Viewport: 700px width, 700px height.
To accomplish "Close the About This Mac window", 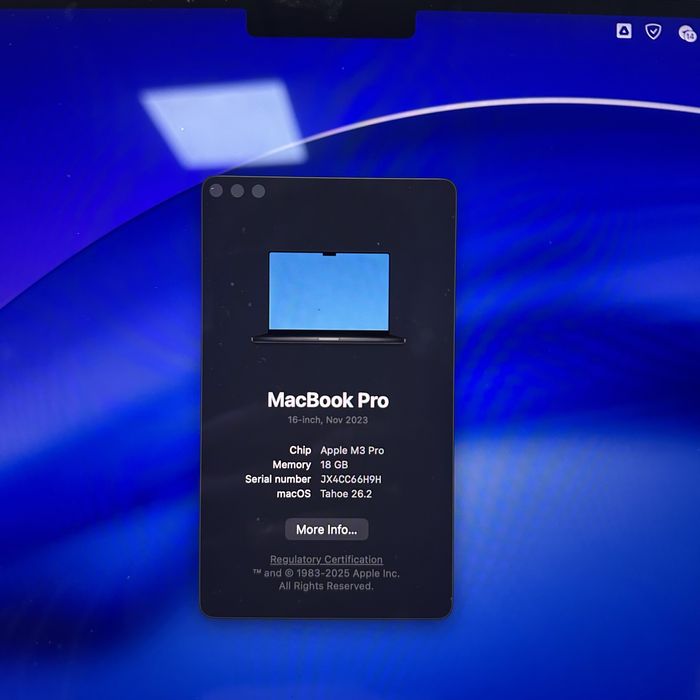I will (216, 191).
